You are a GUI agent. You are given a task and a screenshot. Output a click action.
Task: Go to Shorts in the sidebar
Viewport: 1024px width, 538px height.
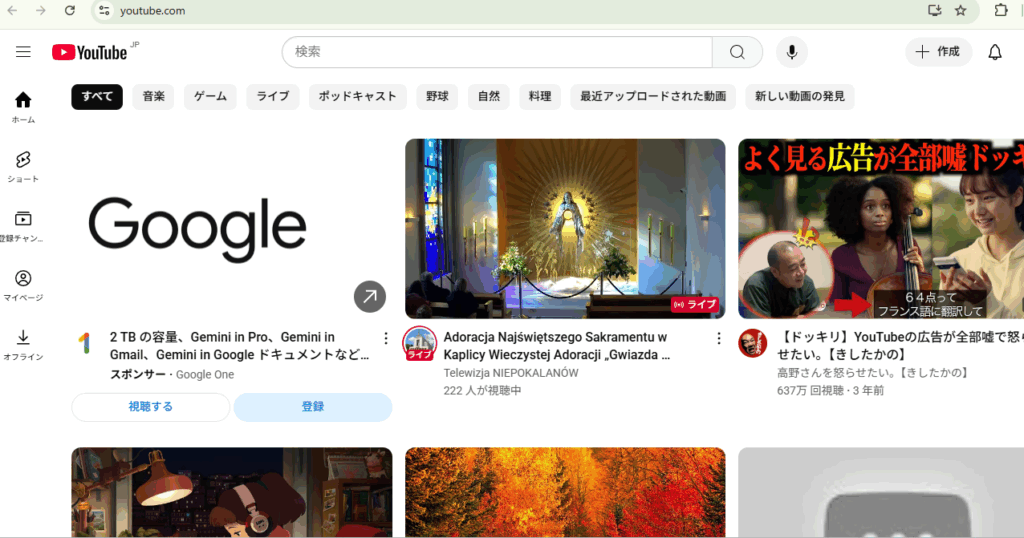coord(23,166)
